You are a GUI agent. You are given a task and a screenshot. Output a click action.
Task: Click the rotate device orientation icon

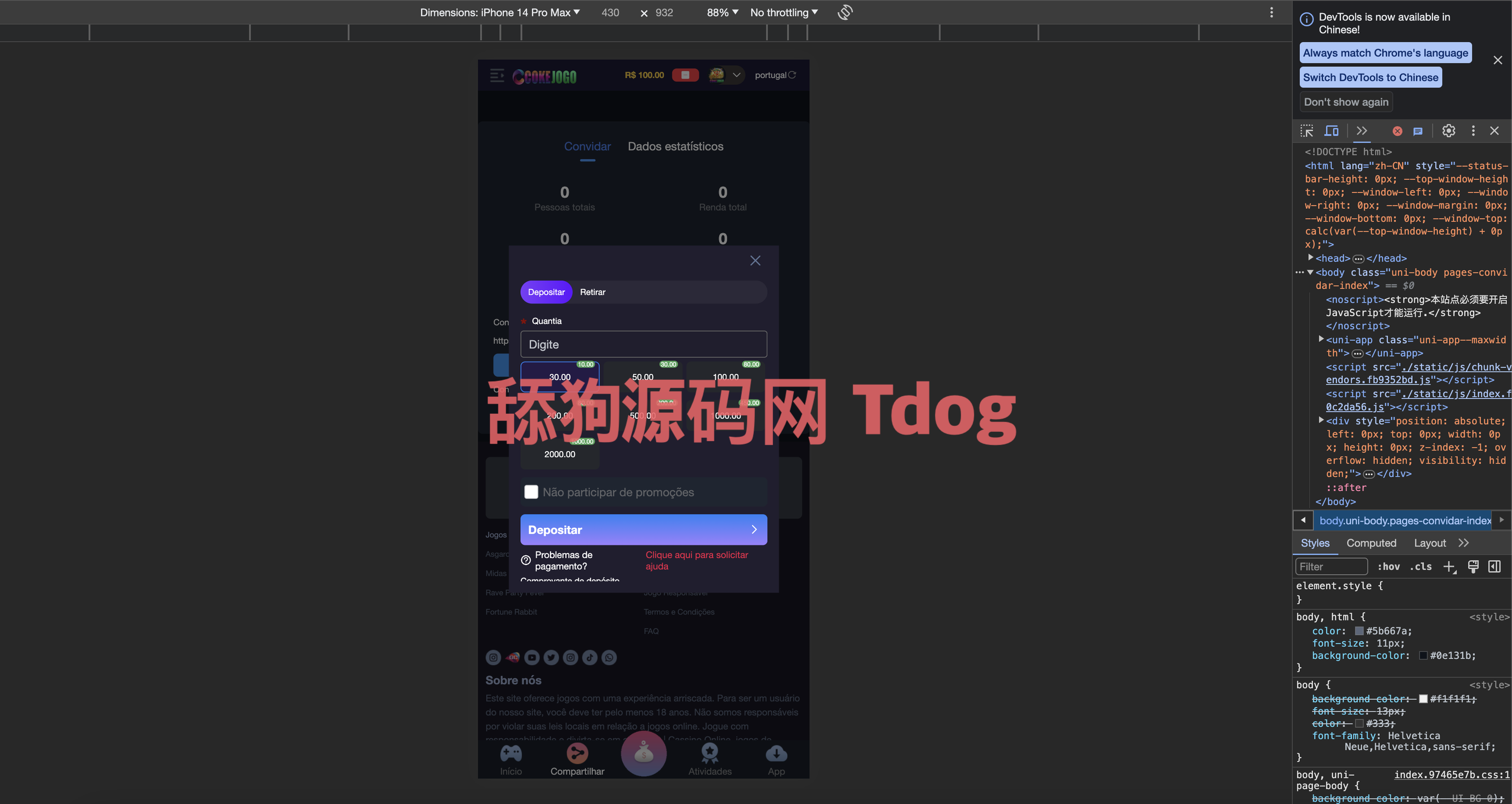[x=845, y=12]
